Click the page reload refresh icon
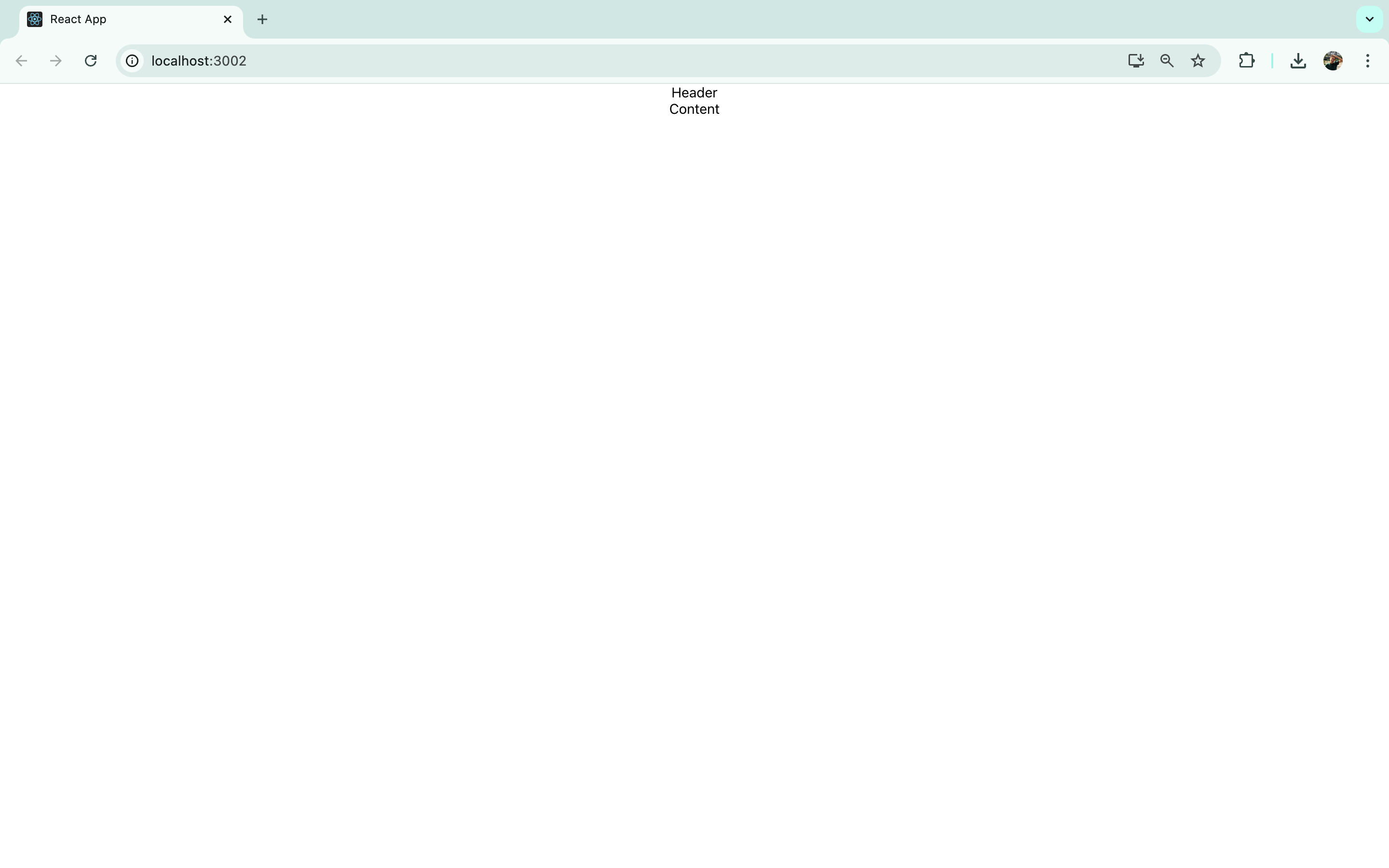This screenshot has height=868, width=1389. (x=91, y=61)
